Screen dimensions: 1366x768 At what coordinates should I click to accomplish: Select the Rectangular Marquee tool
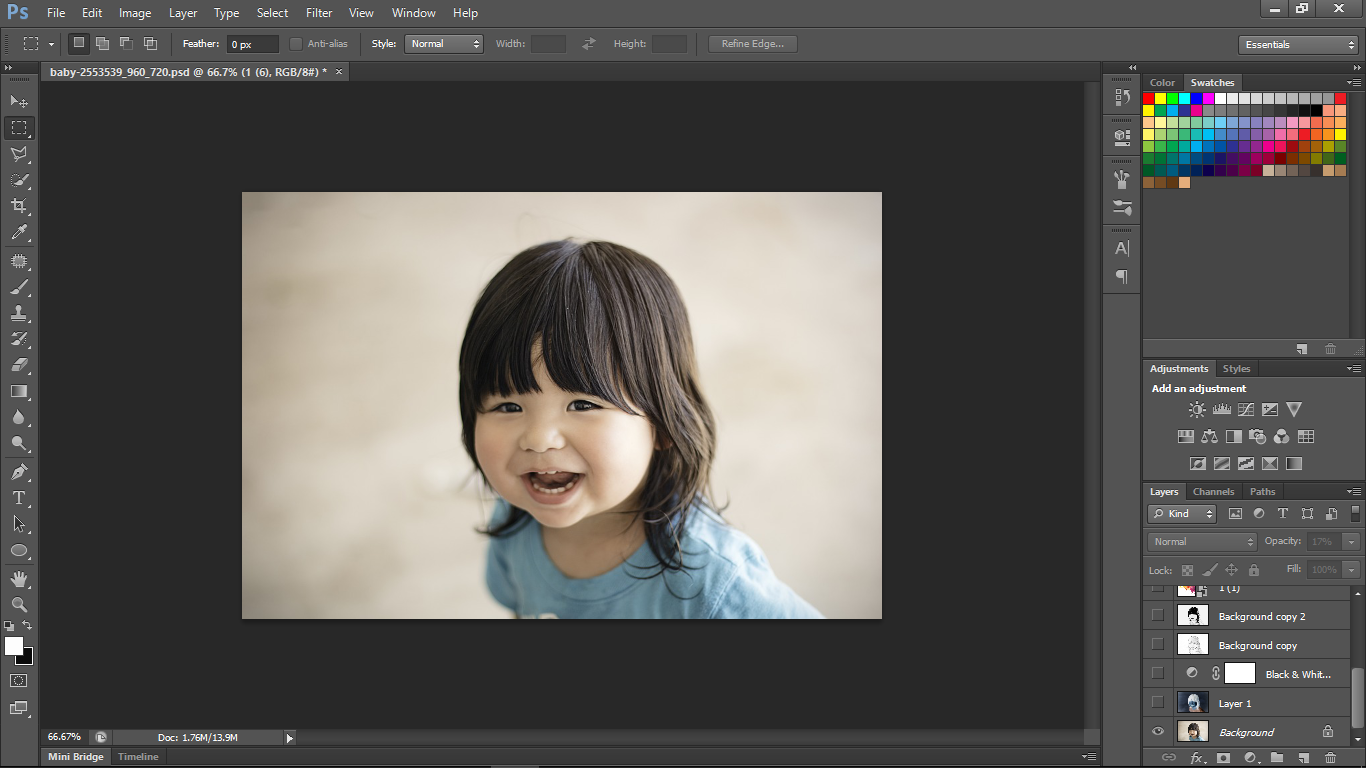[19, 128]
